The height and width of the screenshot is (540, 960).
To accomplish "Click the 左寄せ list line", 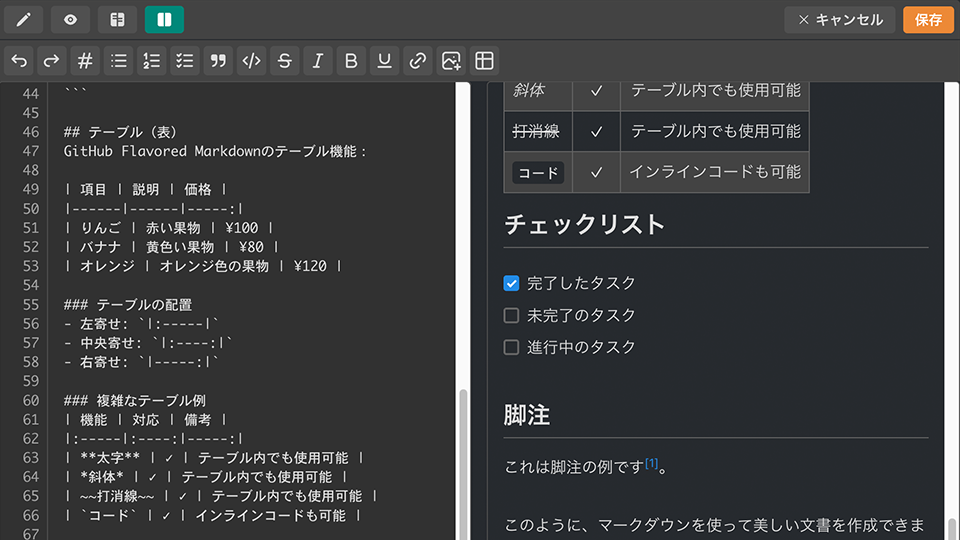I will click(141, 323).
